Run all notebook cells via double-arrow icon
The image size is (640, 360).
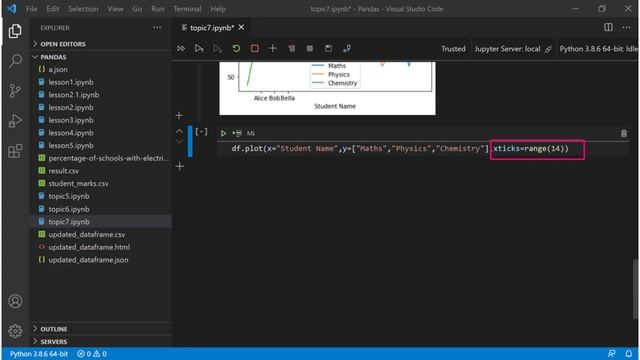coord(181,49)
